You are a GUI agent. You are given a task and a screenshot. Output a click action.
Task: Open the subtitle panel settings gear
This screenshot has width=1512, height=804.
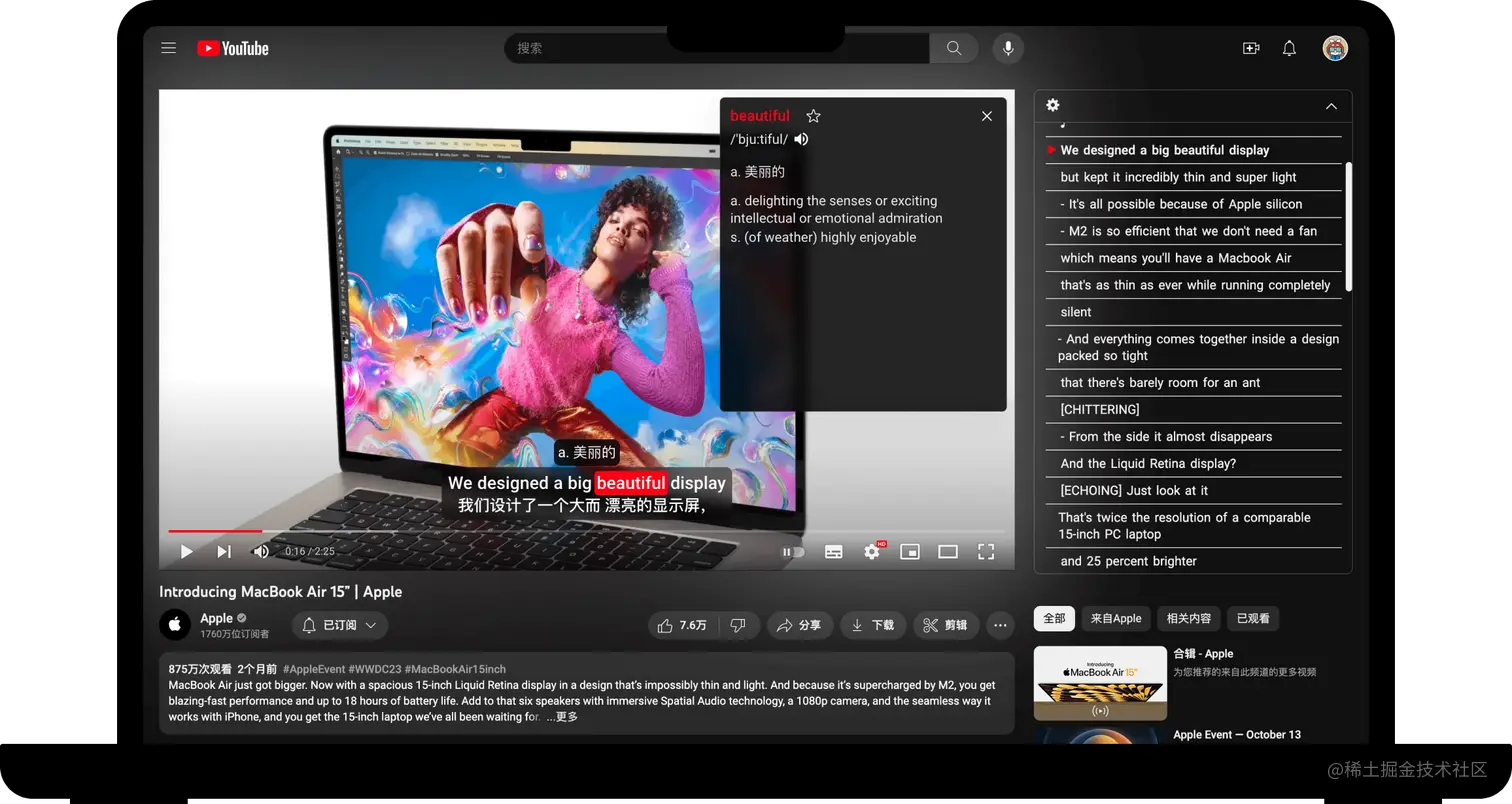point(1053,105)
